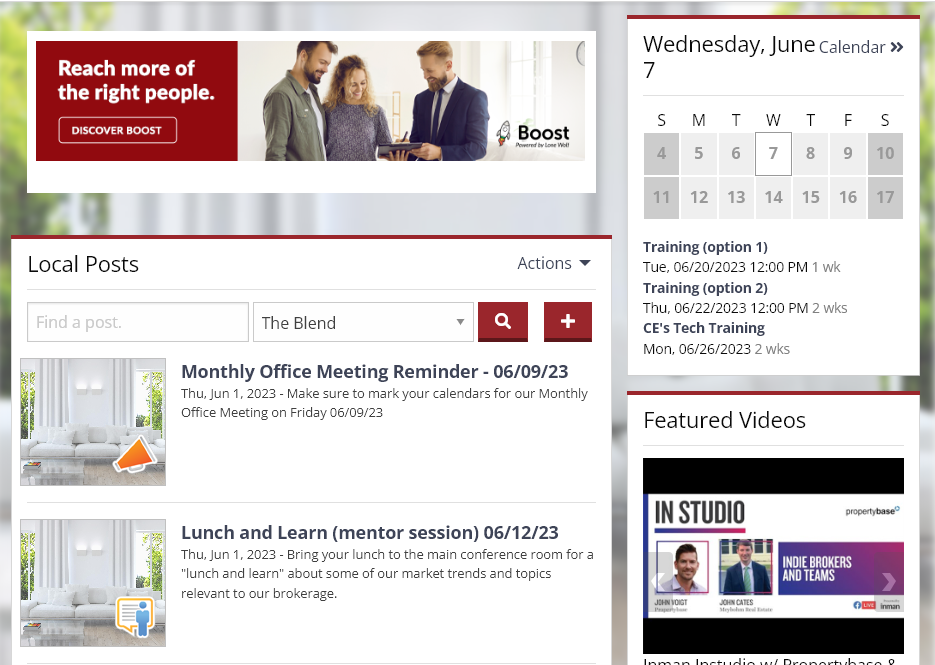Click the Boost rocket logo in the banner ad
This screenshot has width=935, height=665.
(x=502, y=131)
